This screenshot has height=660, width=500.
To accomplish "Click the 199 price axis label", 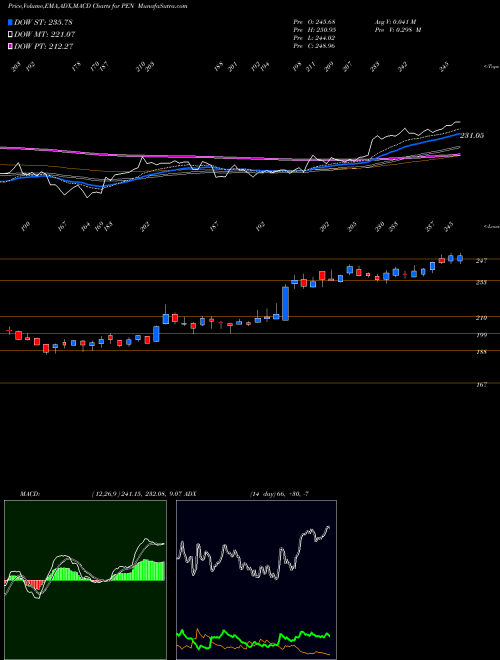I will click(481, 335).
